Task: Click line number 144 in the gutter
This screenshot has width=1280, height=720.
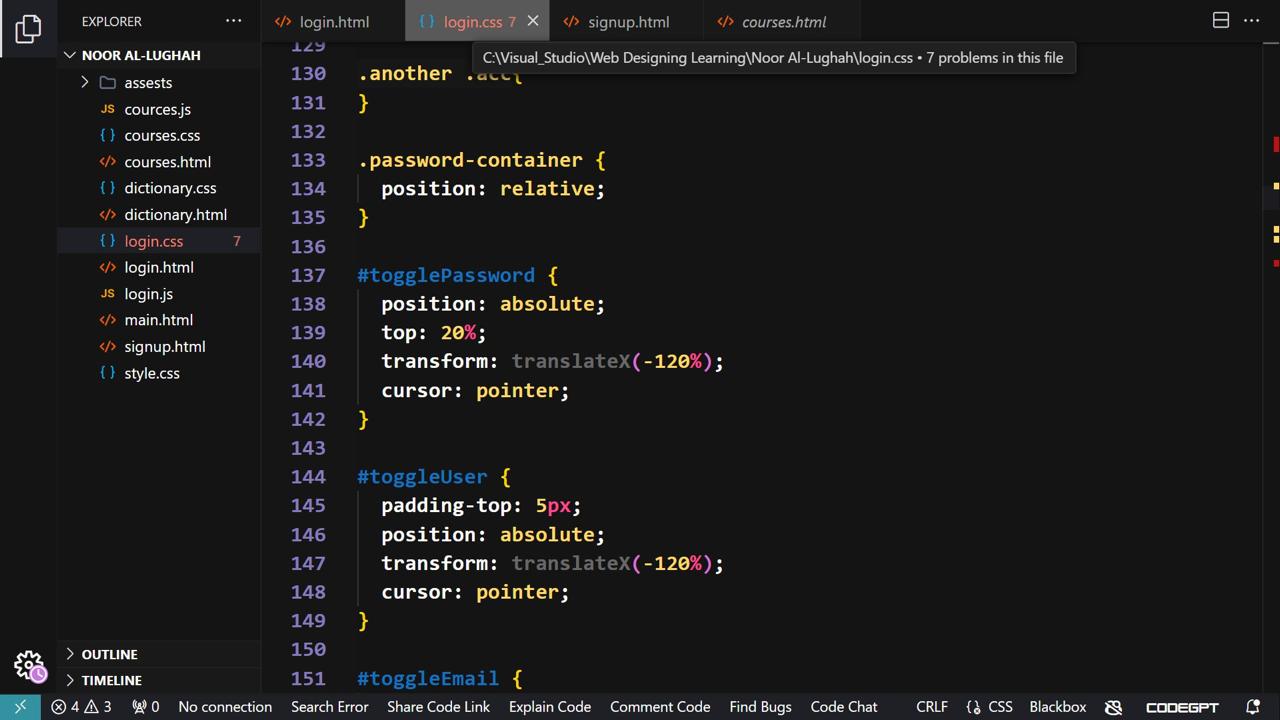Action: tap(308, 477)
